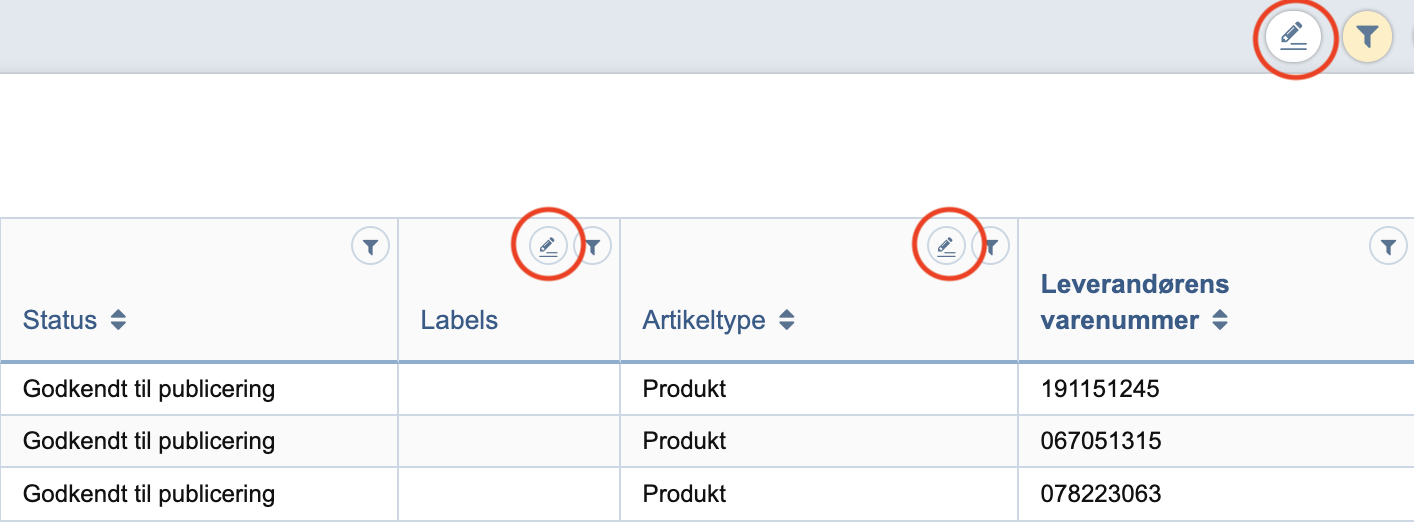Select the cell with varenummer 078223063
The image size is (1414, 522).
(1100, 493)
